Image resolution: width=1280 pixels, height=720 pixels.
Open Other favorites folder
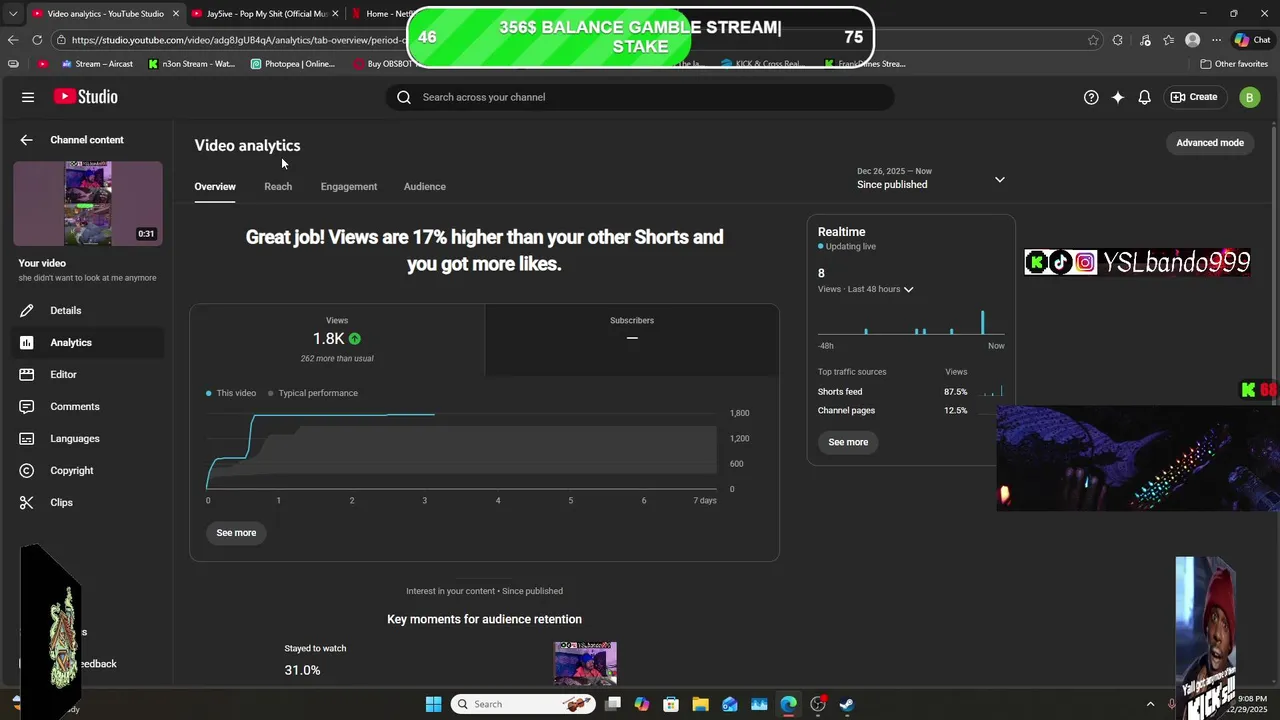coord(1234,64)
